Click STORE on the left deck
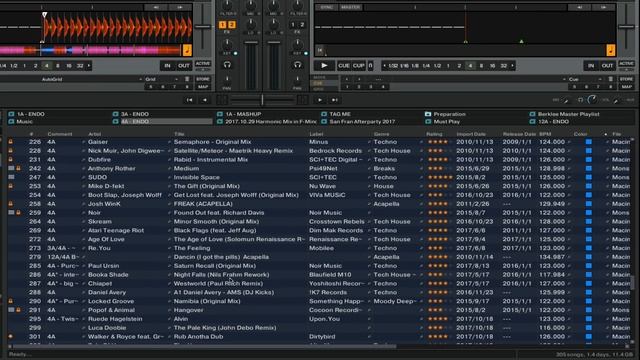This screenshot has width=640, height=360. [x=203, y=79]
